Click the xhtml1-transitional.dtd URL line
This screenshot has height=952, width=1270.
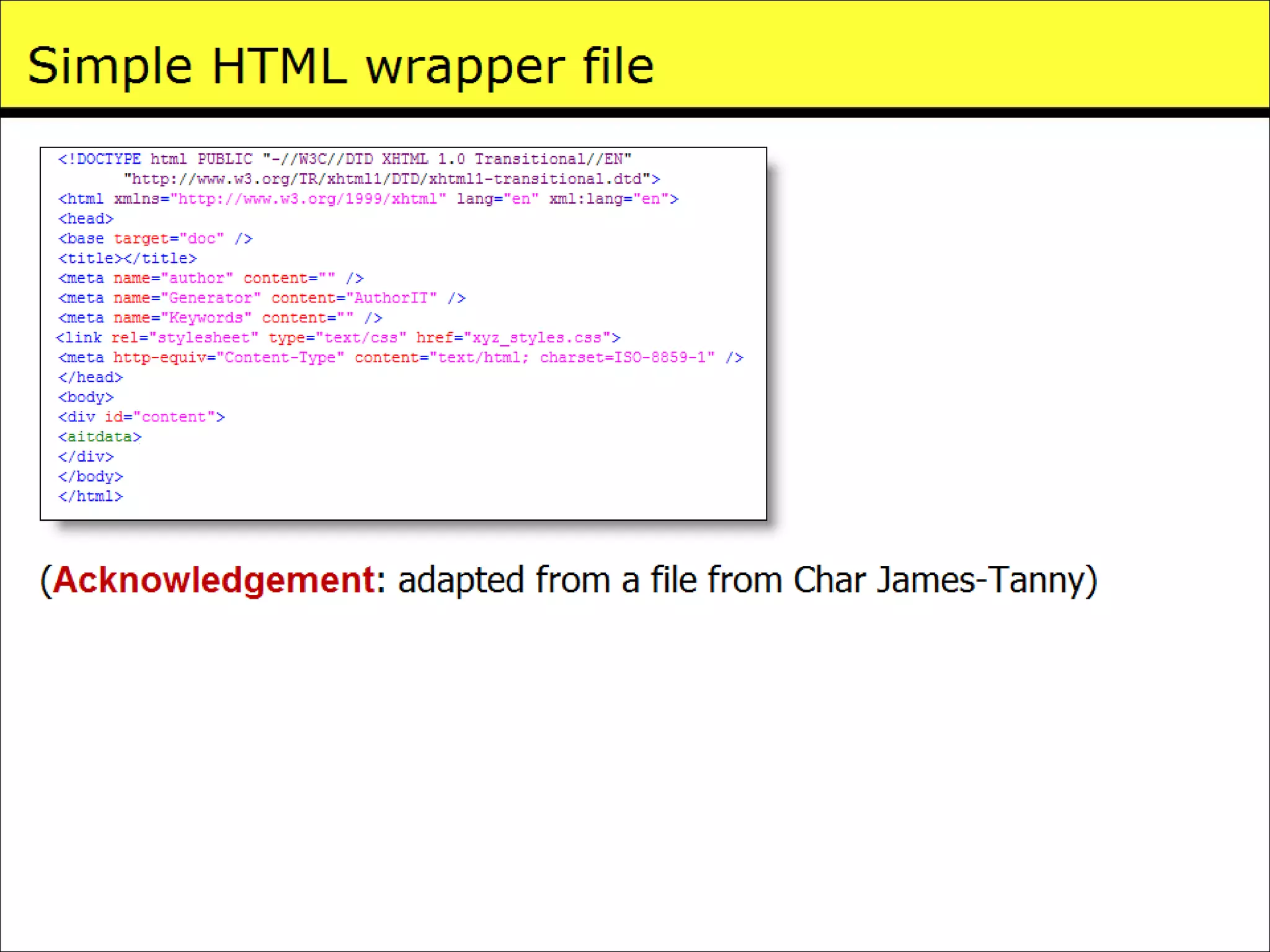[x=391, y=179]
